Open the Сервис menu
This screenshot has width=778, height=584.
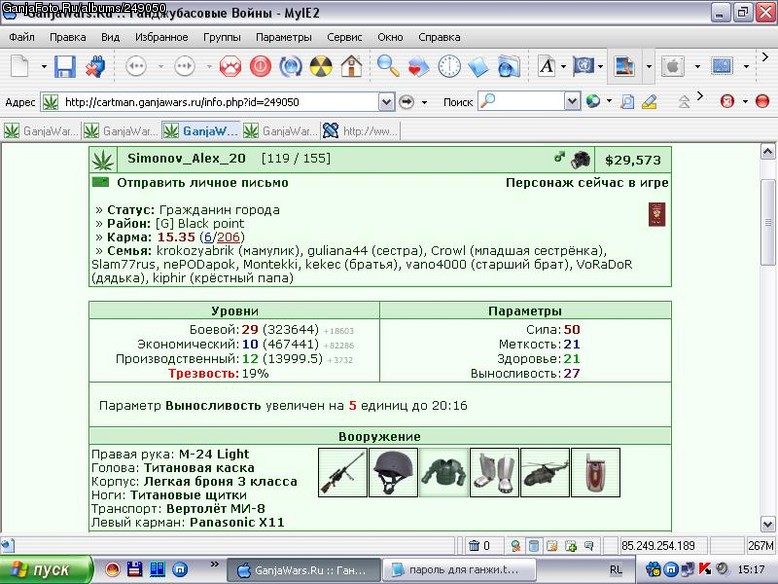344,37
